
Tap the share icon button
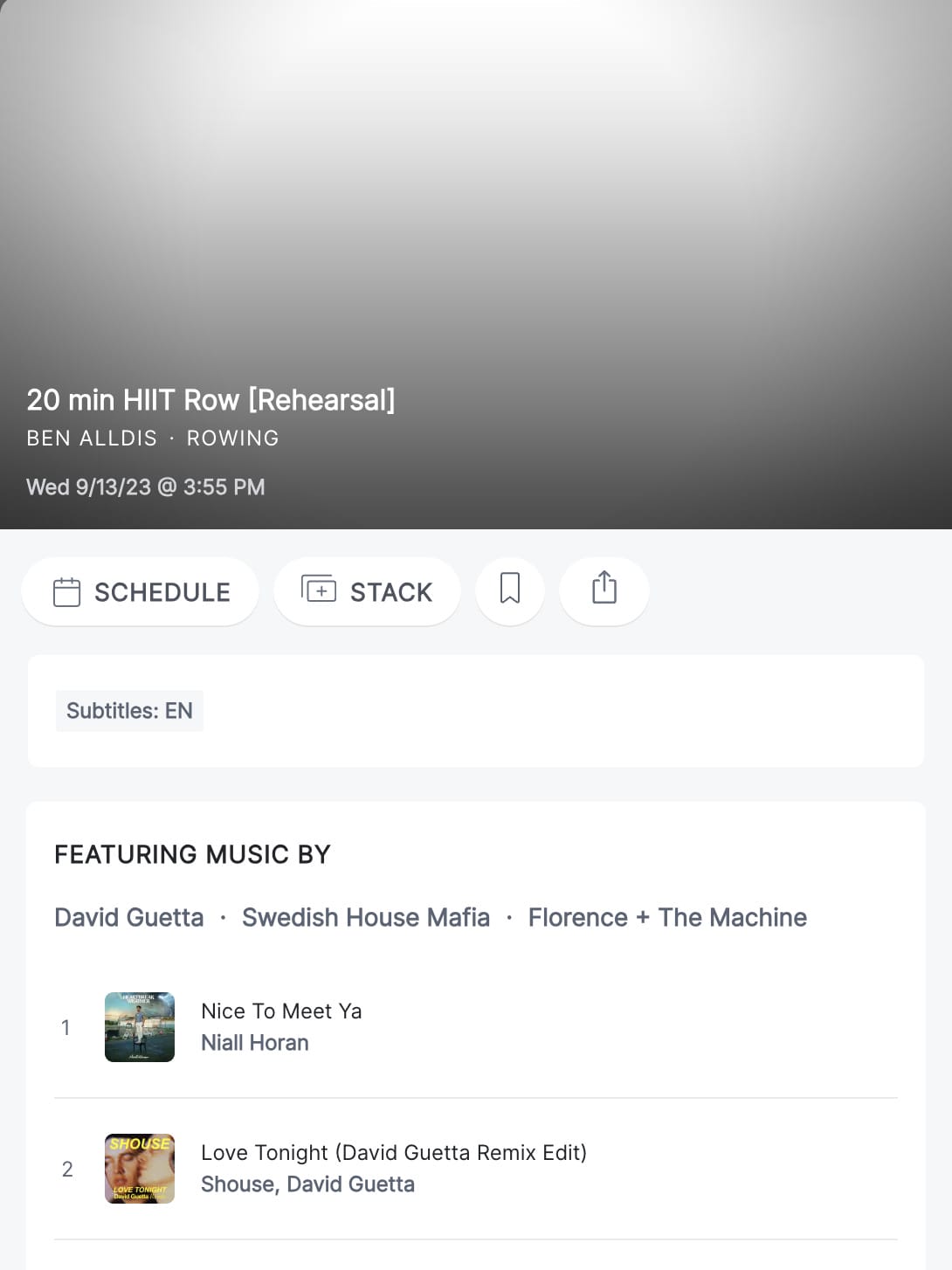click(x=604, y=590)
